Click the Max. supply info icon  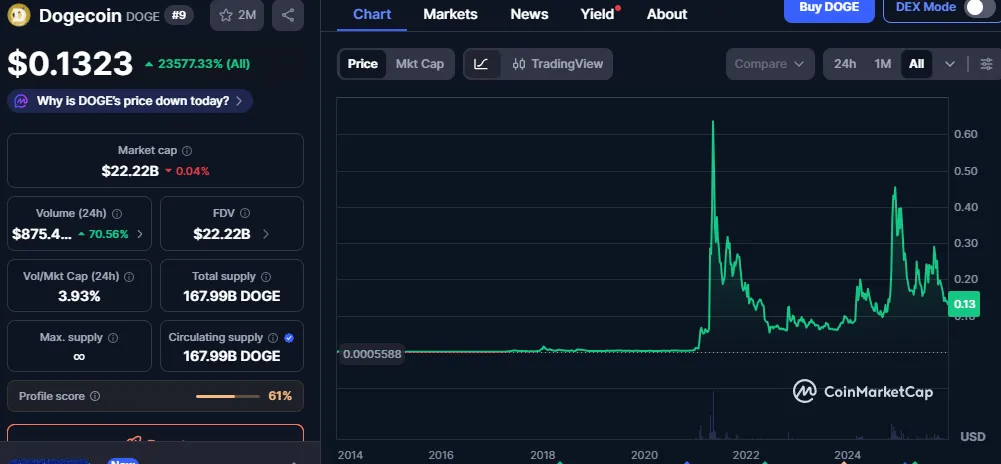click(113, 338)
